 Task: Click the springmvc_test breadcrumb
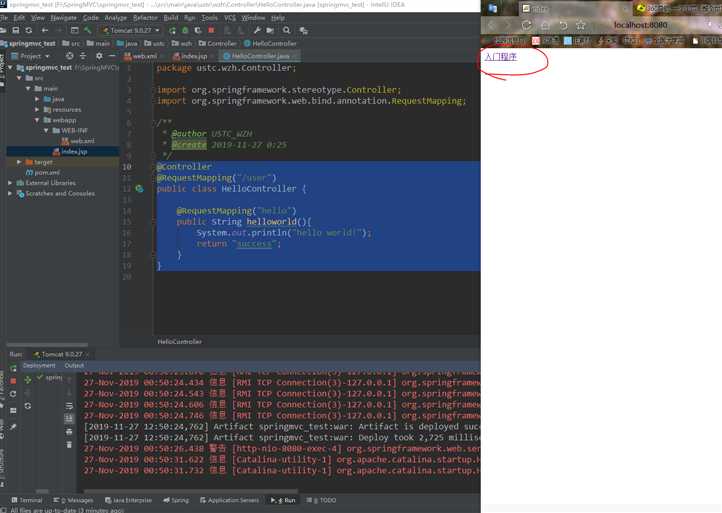(29, 44)
